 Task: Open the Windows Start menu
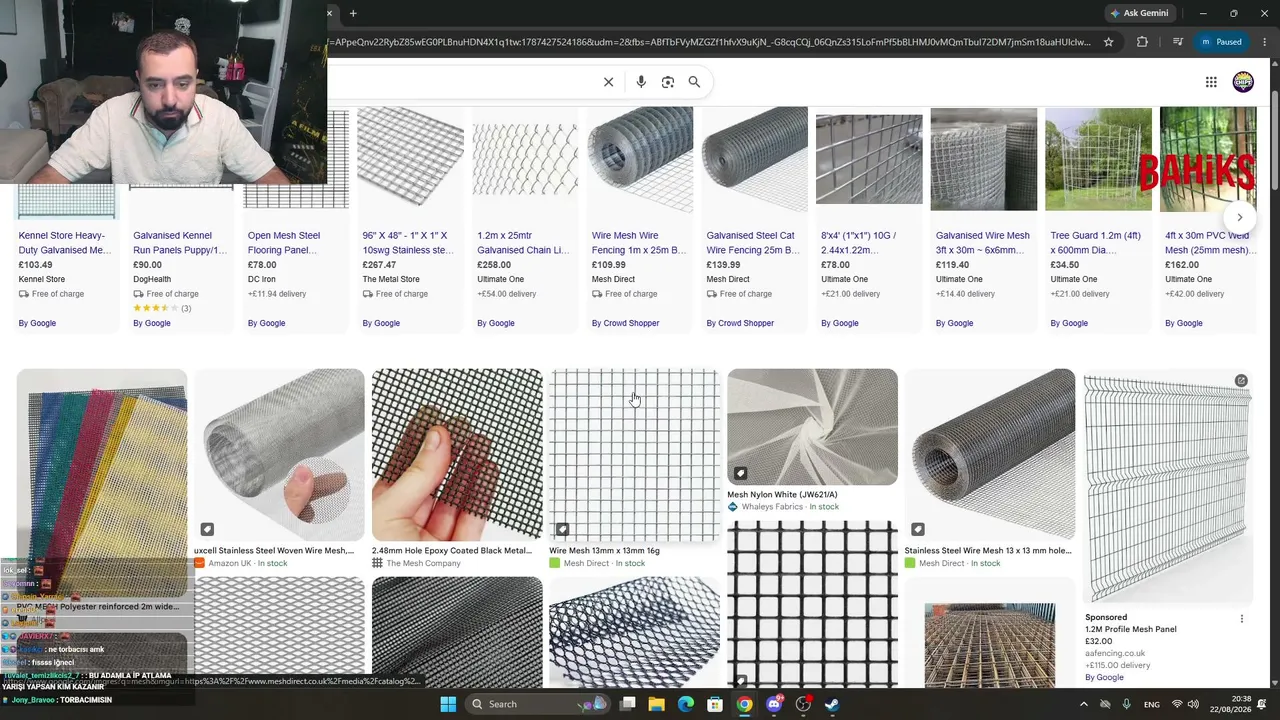tap(448, 704)
